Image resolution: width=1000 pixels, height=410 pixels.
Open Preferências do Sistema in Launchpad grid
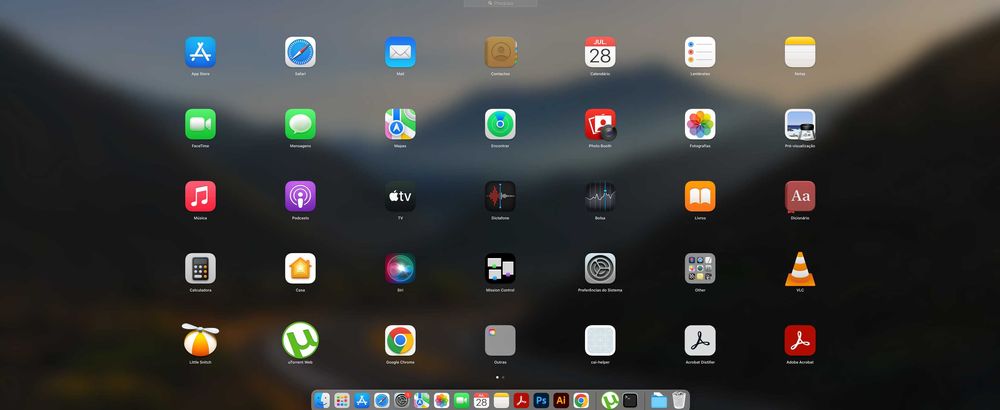tap(600, 268)
